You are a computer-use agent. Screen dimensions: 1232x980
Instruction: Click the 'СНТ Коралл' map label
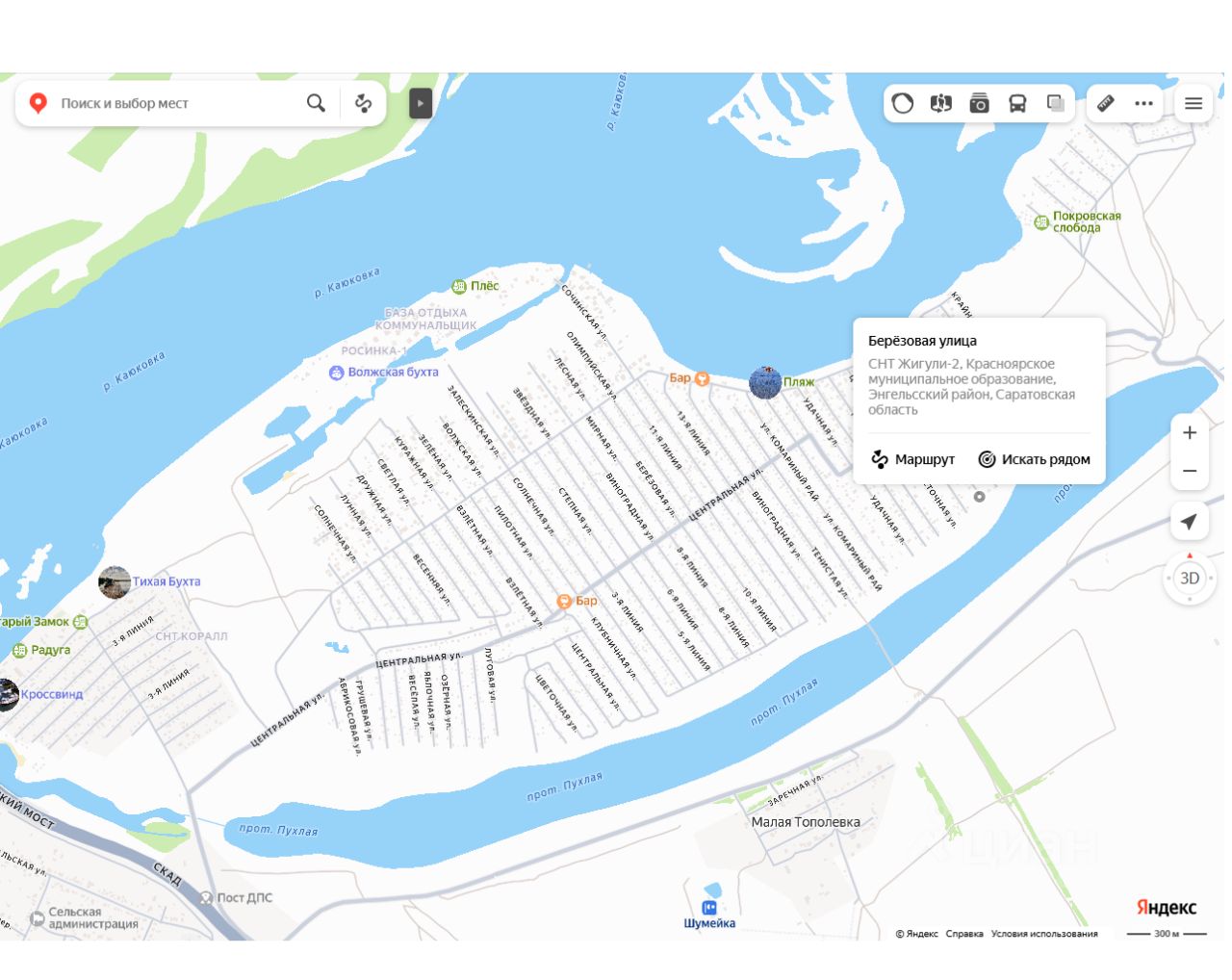(192, 636)
